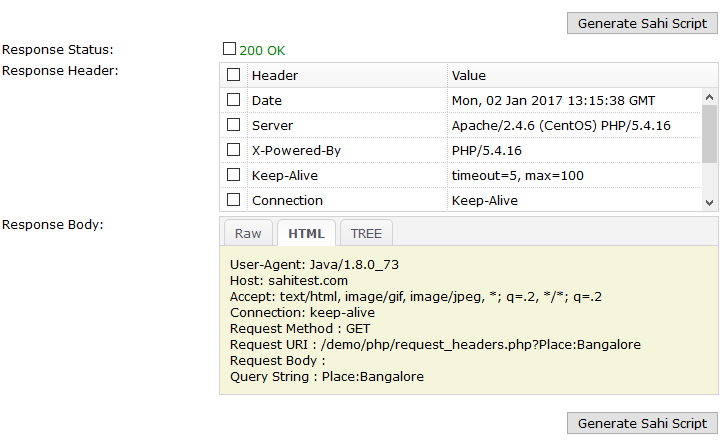
Task: Check the Server header checkbox
Action: (233, 125)
